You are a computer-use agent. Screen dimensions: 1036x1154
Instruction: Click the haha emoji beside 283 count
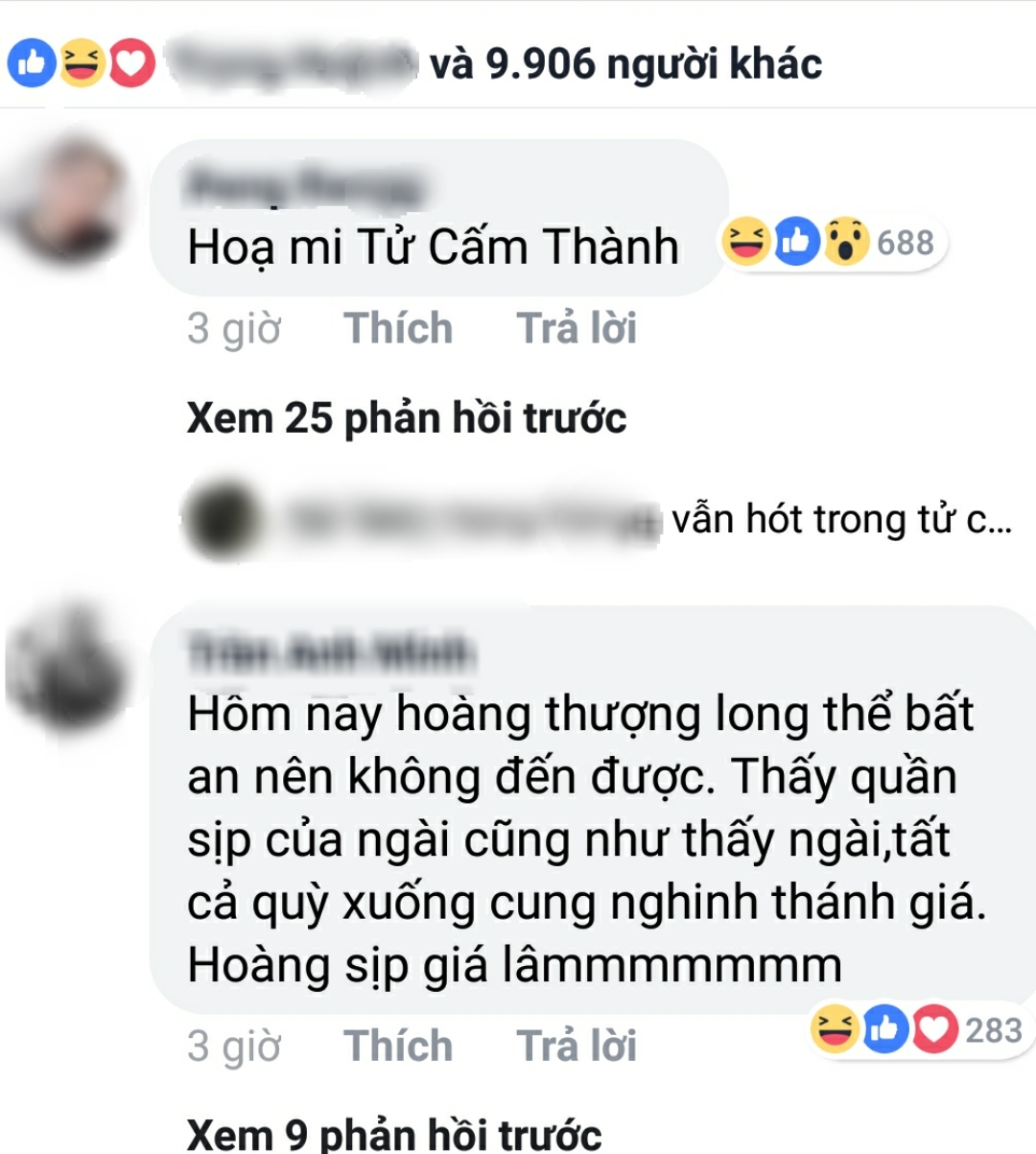point(835,1029)
